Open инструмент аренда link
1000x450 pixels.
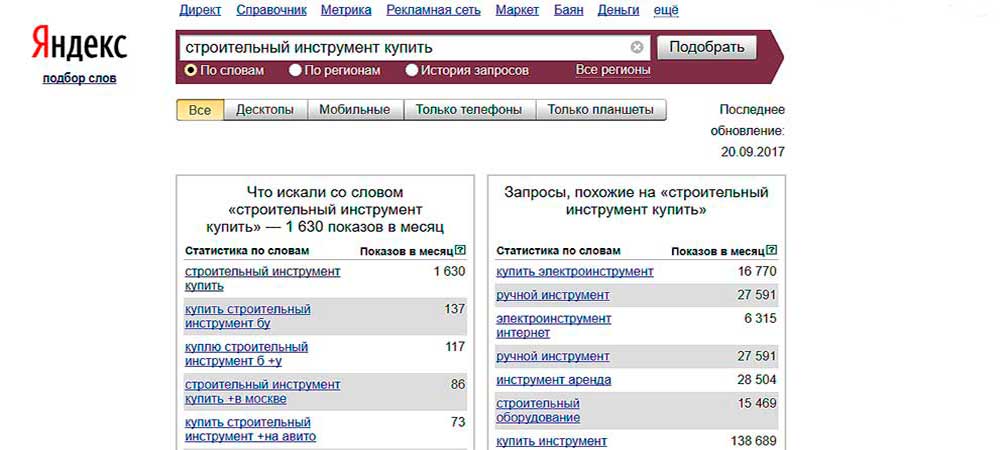pyautogui.click(x=554, y=380)
